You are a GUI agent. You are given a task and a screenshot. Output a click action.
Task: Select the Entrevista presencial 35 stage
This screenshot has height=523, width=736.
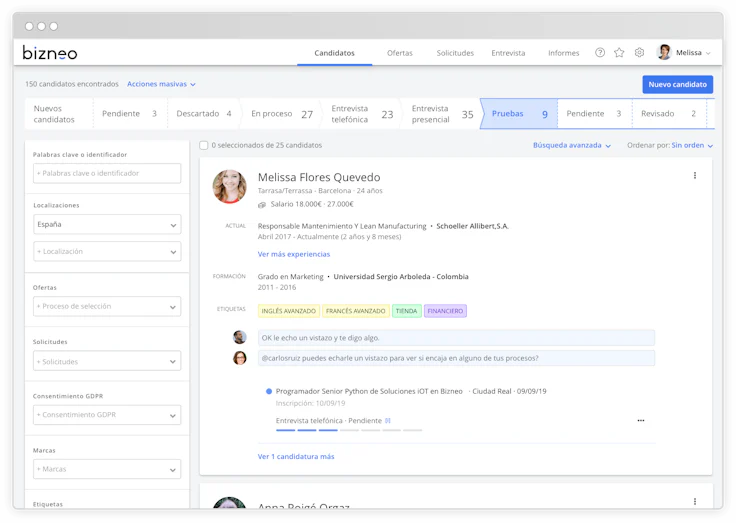pyautogui.click(x=442, y=114)
